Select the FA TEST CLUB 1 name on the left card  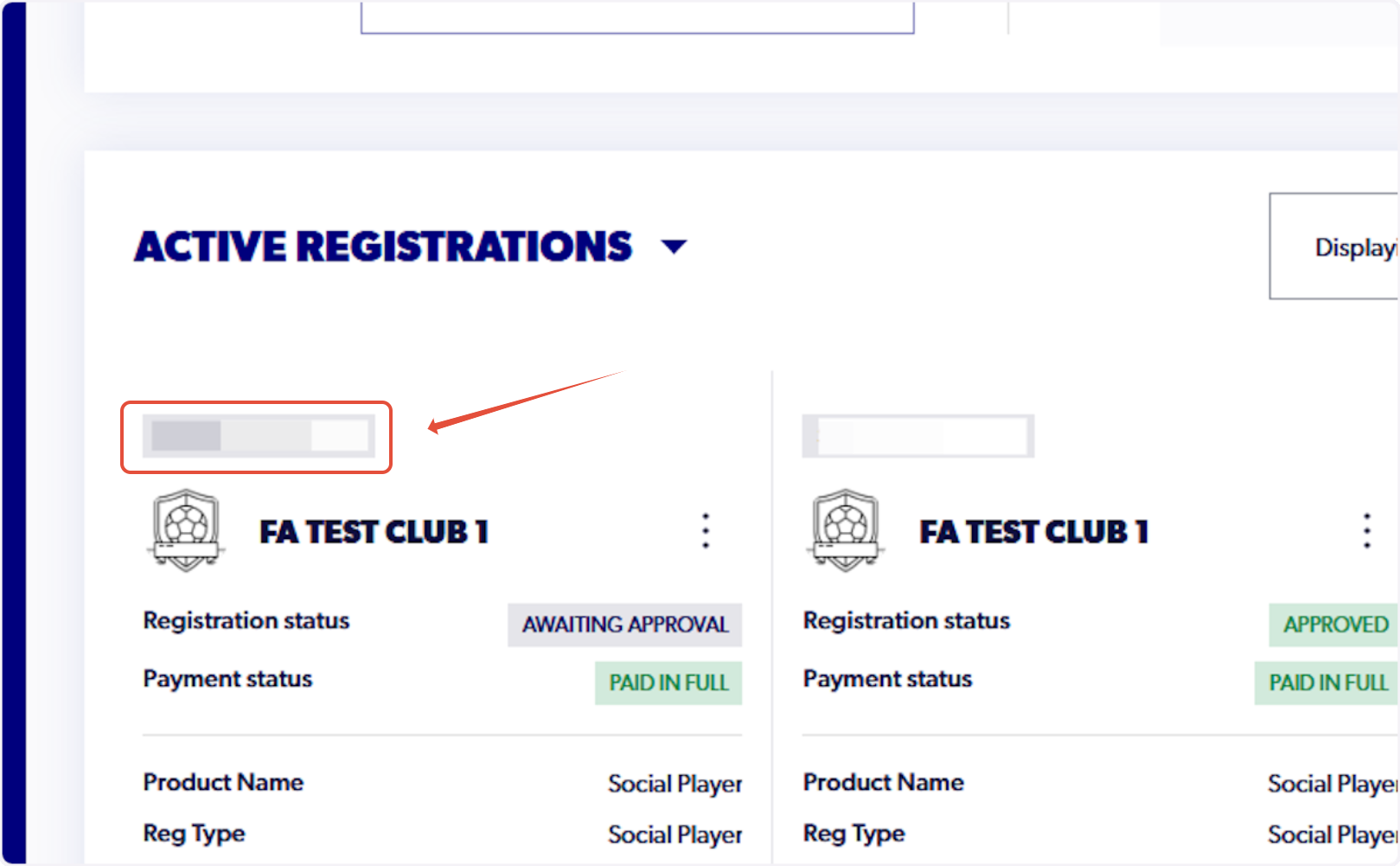click(x=374, y=532)
